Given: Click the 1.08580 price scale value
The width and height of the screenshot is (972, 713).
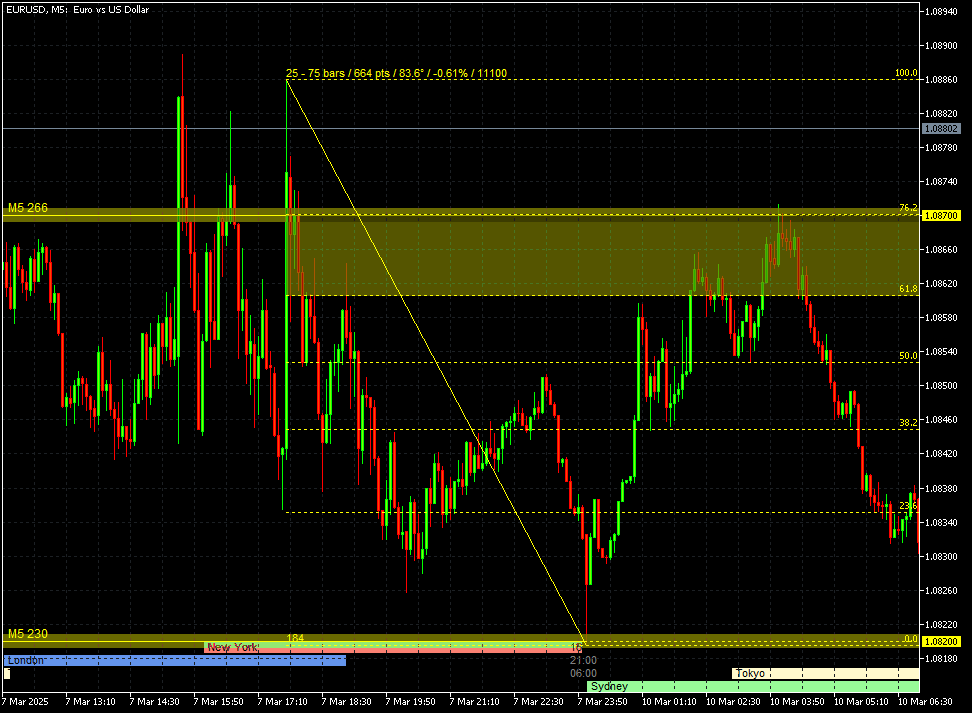Looking at the screenshot, I should tap(941, 318).
